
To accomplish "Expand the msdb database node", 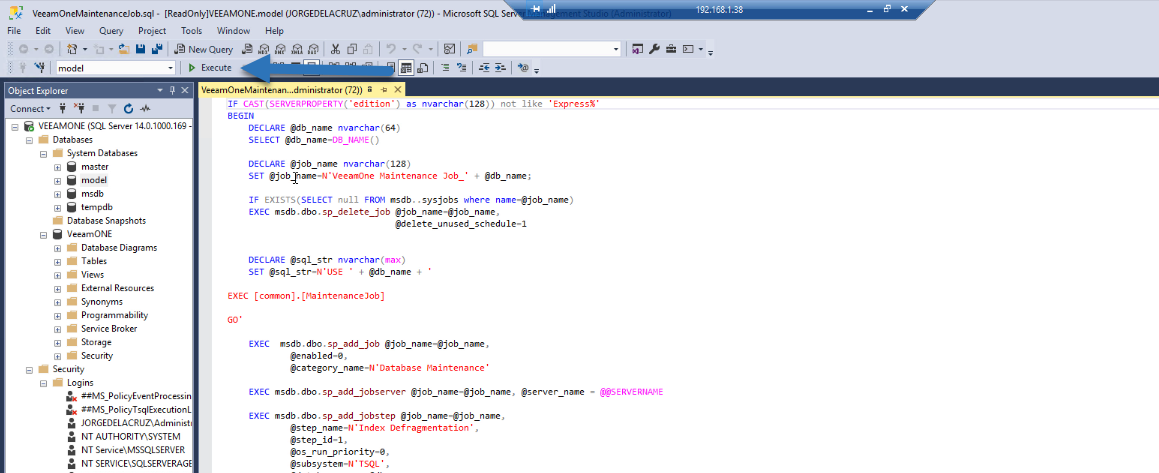I will (57, 194).
